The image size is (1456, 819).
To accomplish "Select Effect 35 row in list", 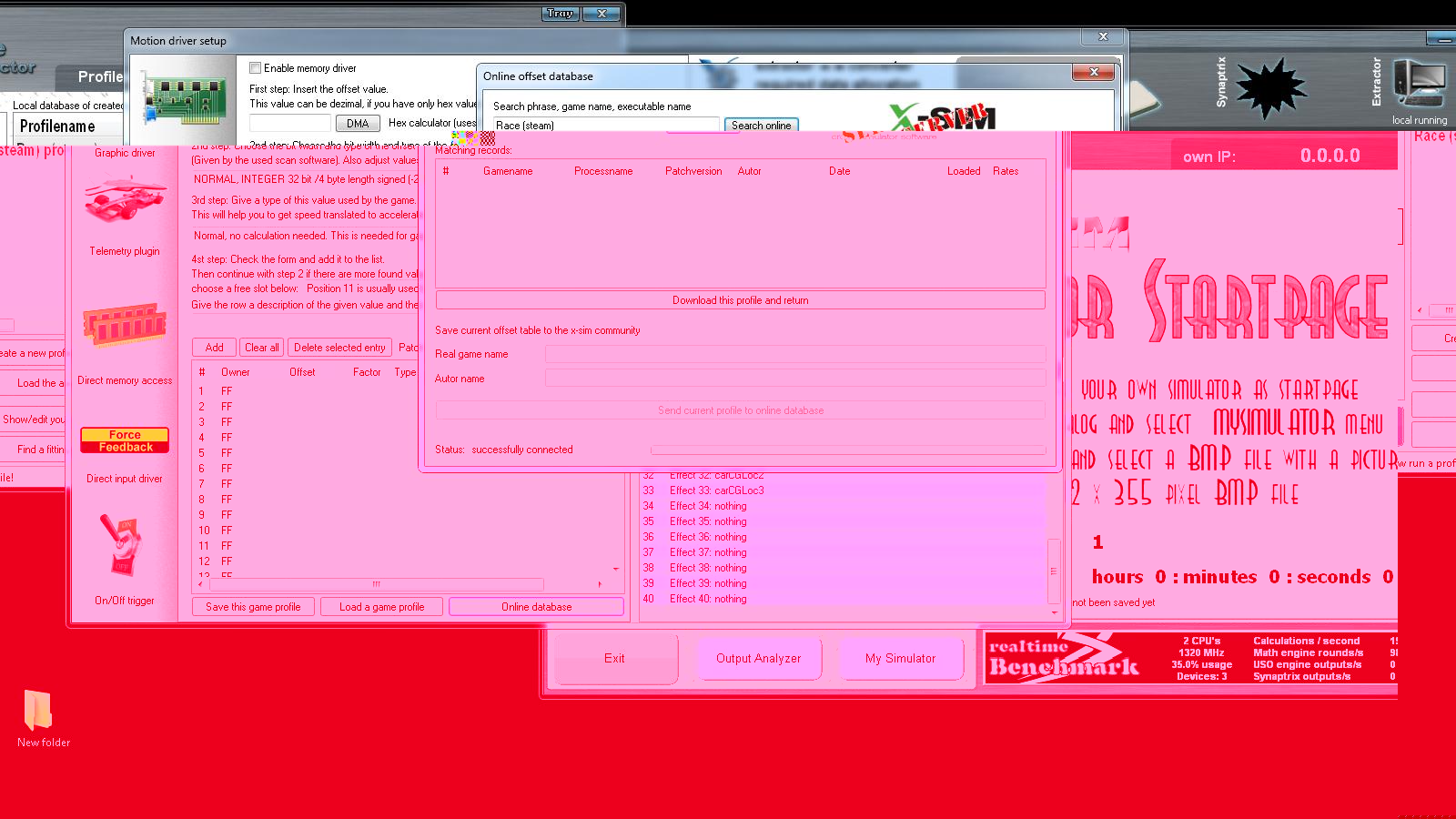I will pos(708,521).
